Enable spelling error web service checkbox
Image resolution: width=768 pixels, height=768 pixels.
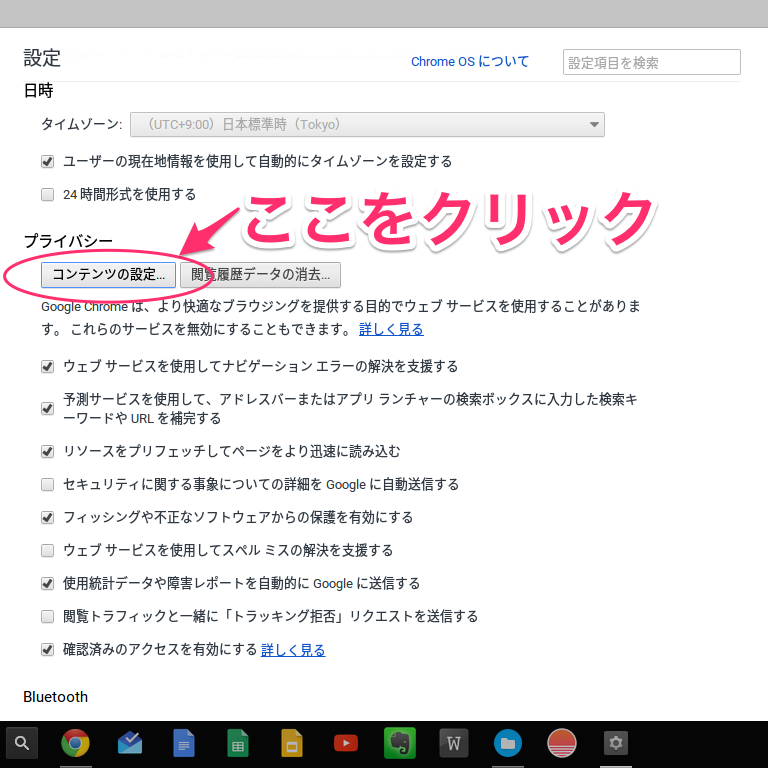(x=48, y=551)
